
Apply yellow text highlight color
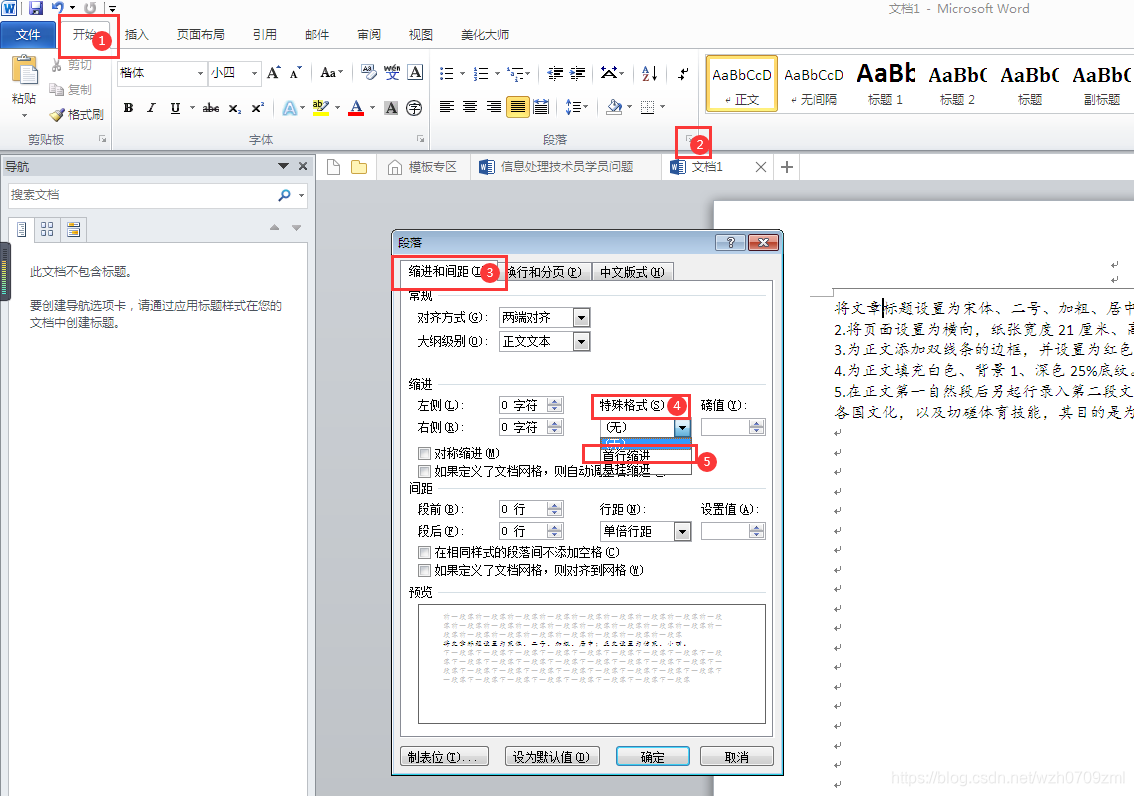[x=320, y=108]
